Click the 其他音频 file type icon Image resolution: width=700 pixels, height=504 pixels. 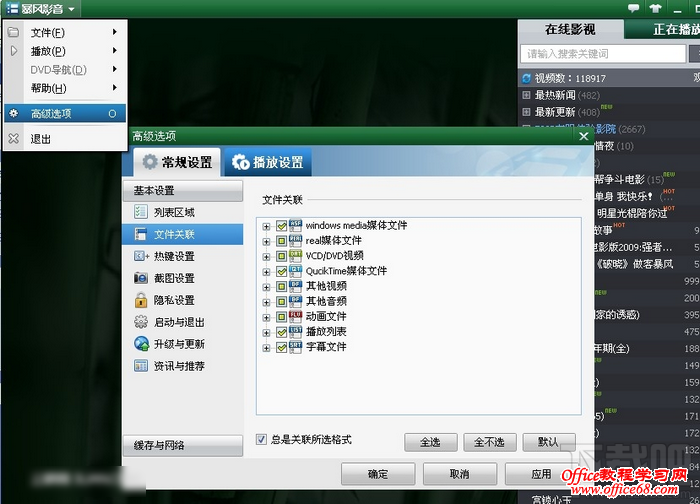click(x=296, y=301)
